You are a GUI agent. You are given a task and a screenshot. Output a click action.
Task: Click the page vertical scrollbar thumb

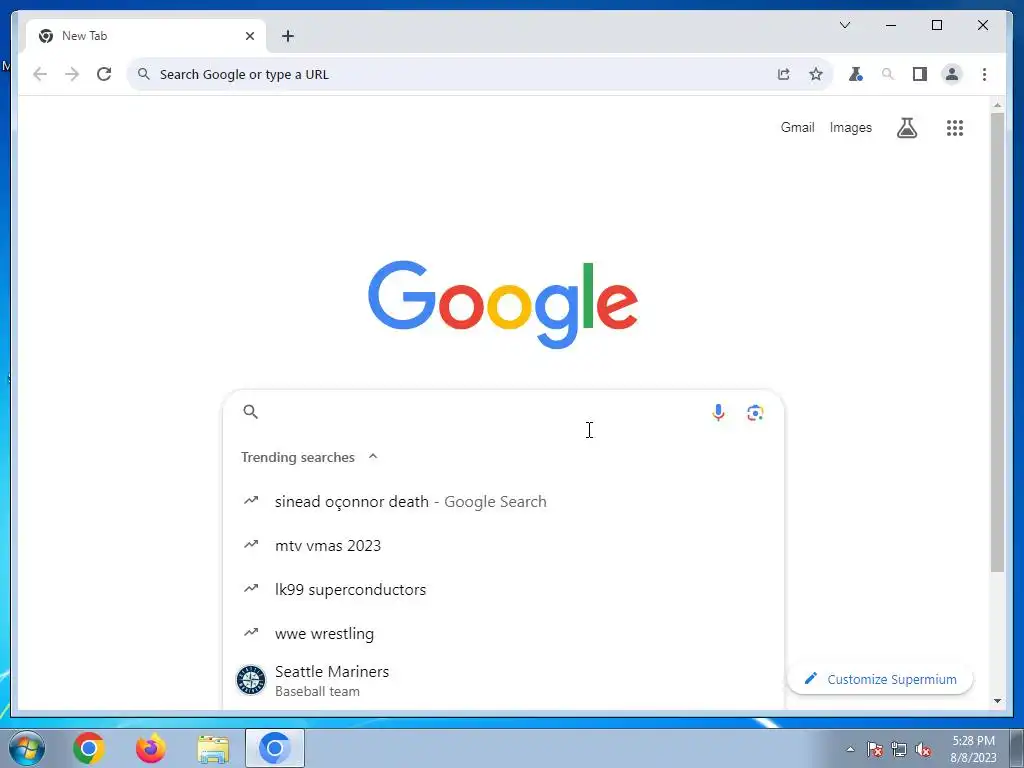coord(997,343)
